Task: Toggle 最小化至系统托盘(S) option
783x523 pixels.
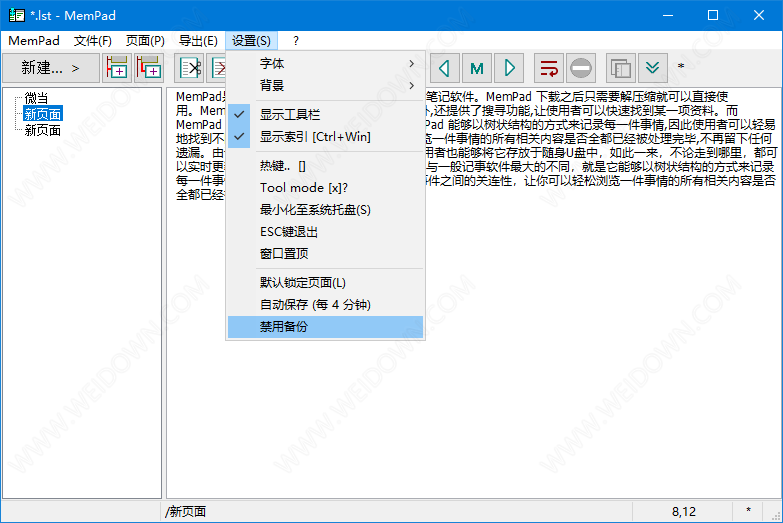Action: [325, 209]
